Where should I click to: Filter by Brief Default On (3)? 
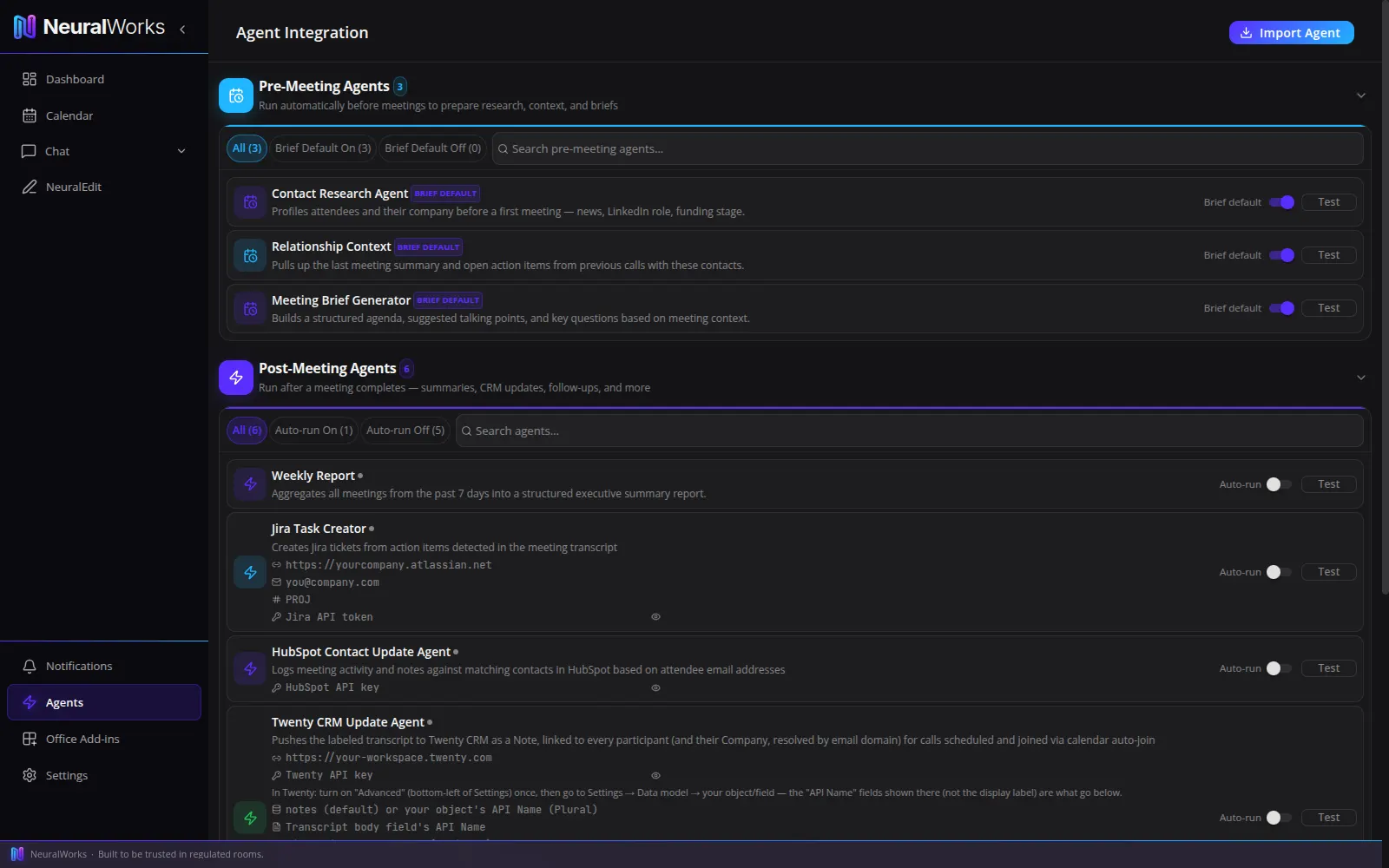coord(323,148)
